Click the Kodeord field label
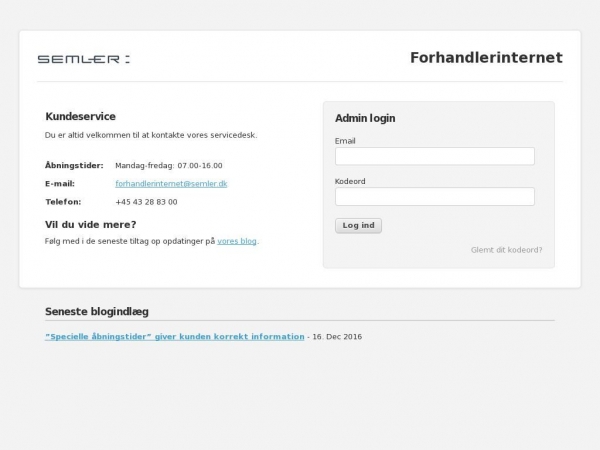 click(350, 181)
